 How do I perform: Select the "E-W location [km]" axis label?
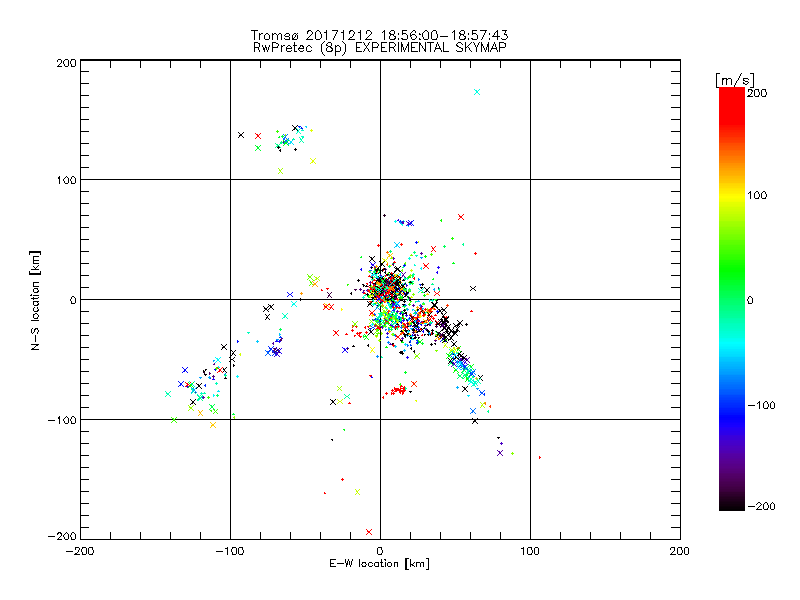tap(379, 563)
